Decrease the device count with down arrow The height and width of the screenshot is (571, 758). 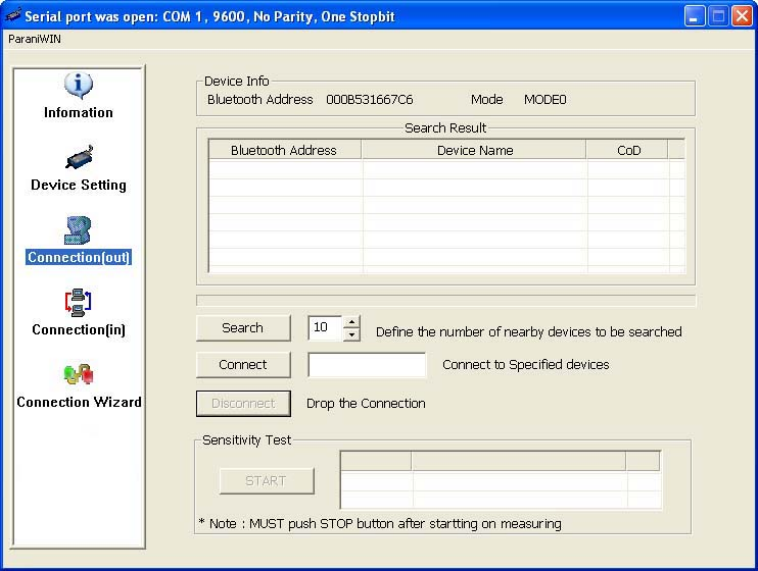(x=352, y=335)
